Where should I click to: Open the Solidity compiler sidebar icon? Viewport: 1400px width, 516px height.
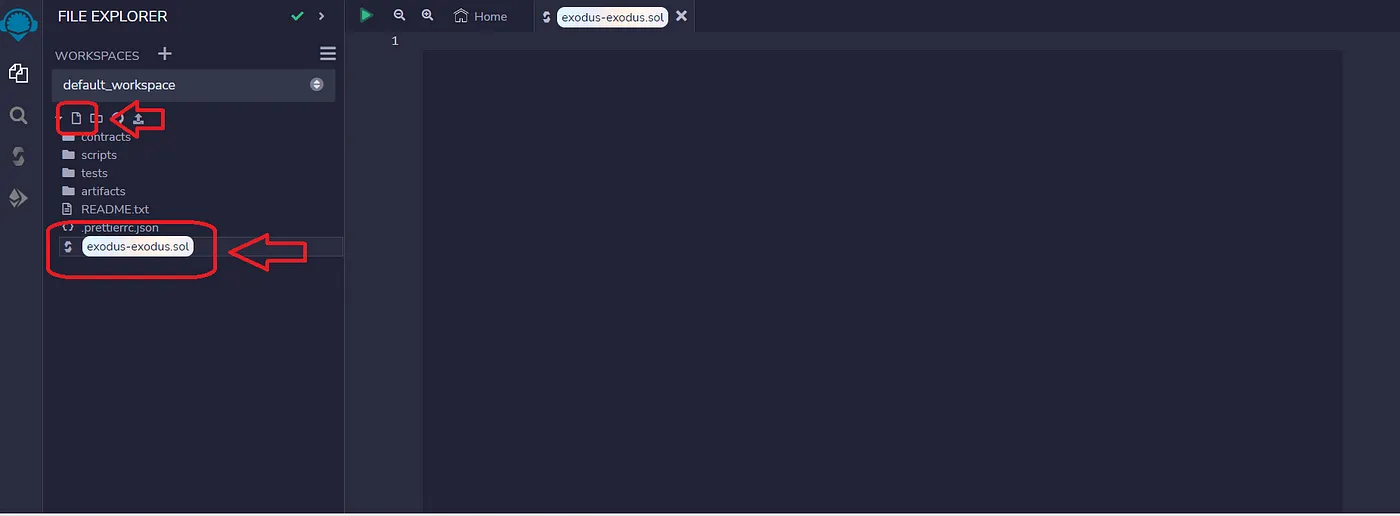18,156
